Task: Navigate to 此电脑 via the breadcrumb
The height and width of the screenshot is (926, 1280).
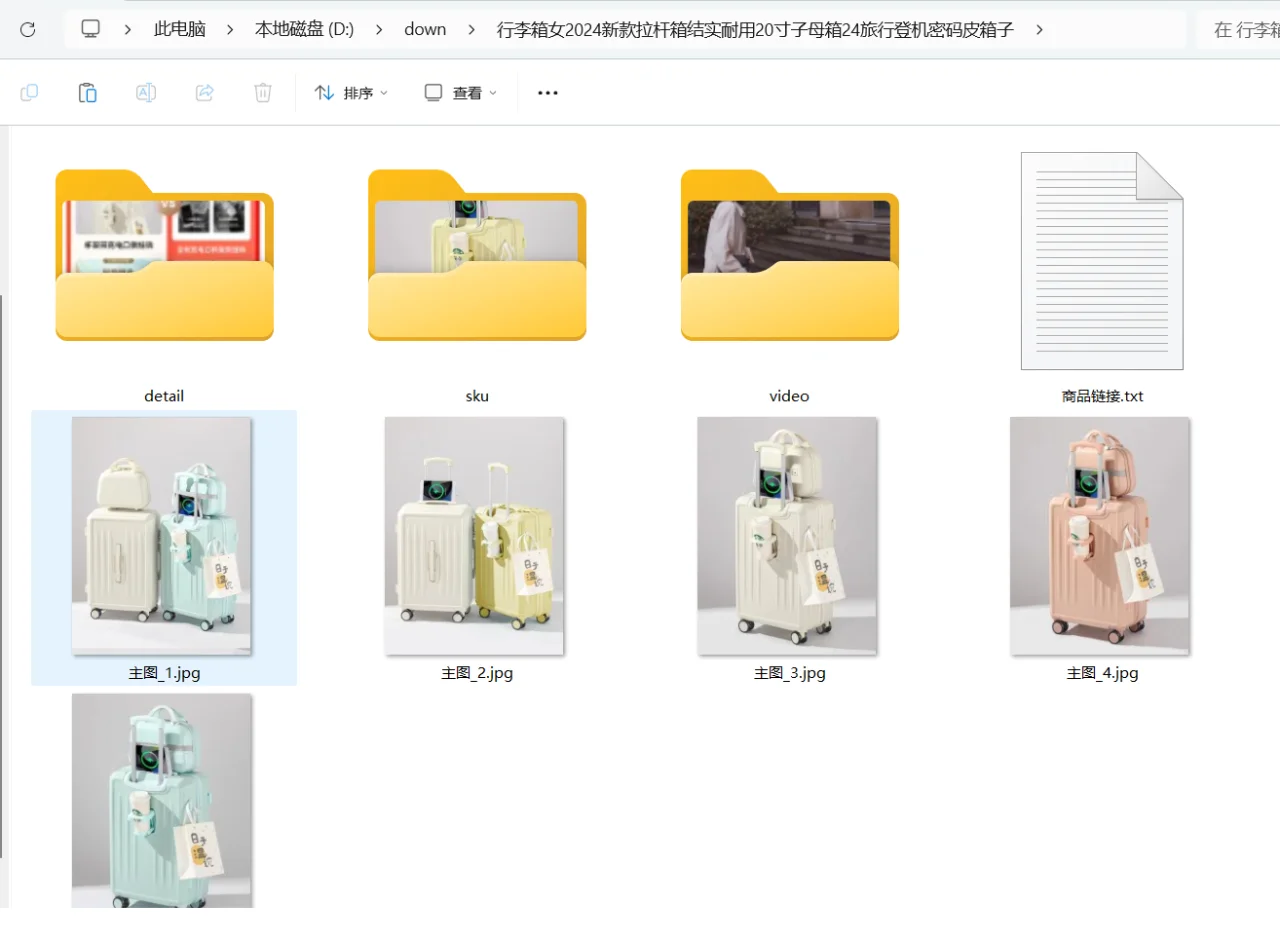Action: point(179,29)
